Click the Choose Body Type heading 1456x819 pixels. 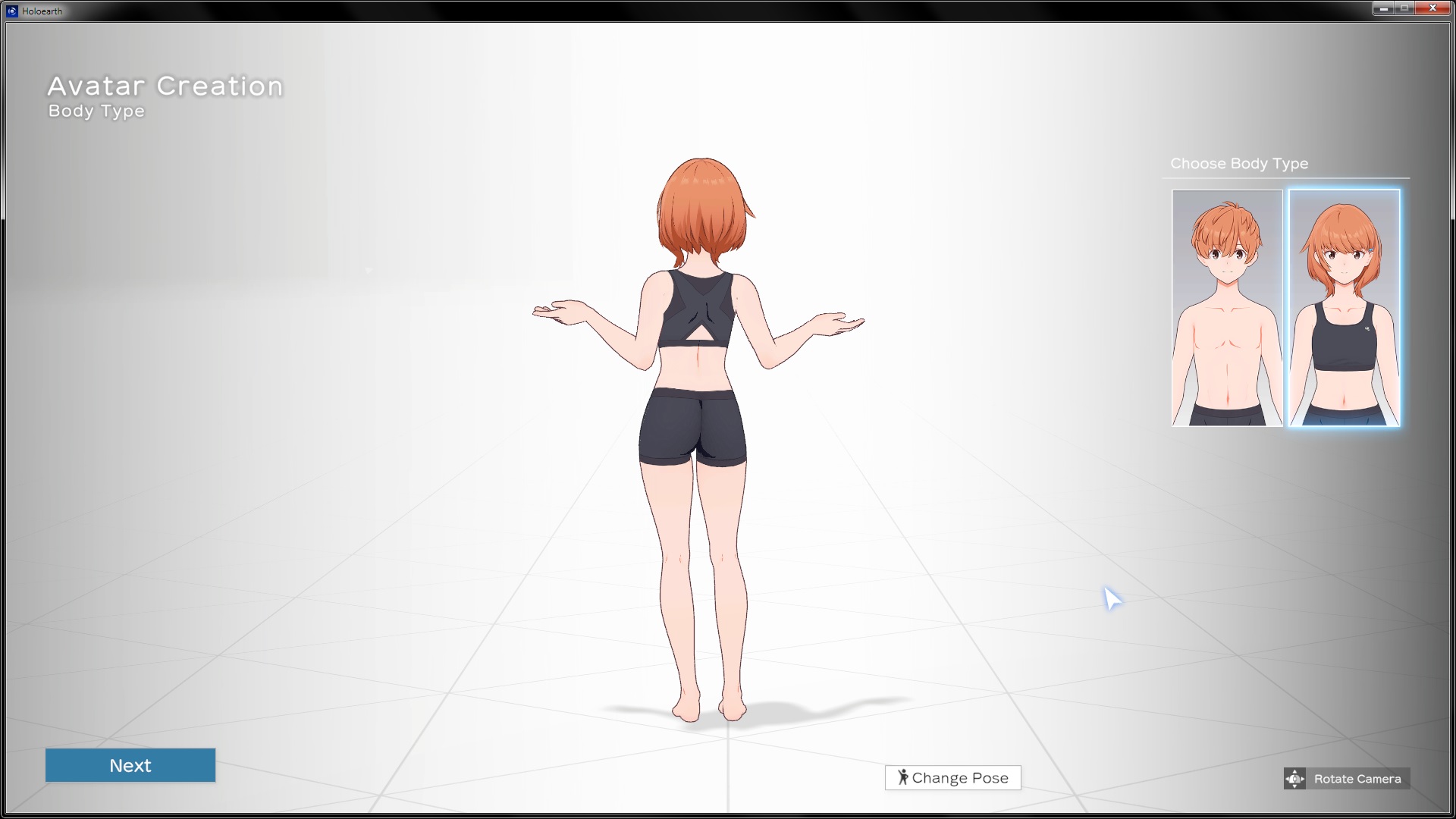tap(1238, 164)
